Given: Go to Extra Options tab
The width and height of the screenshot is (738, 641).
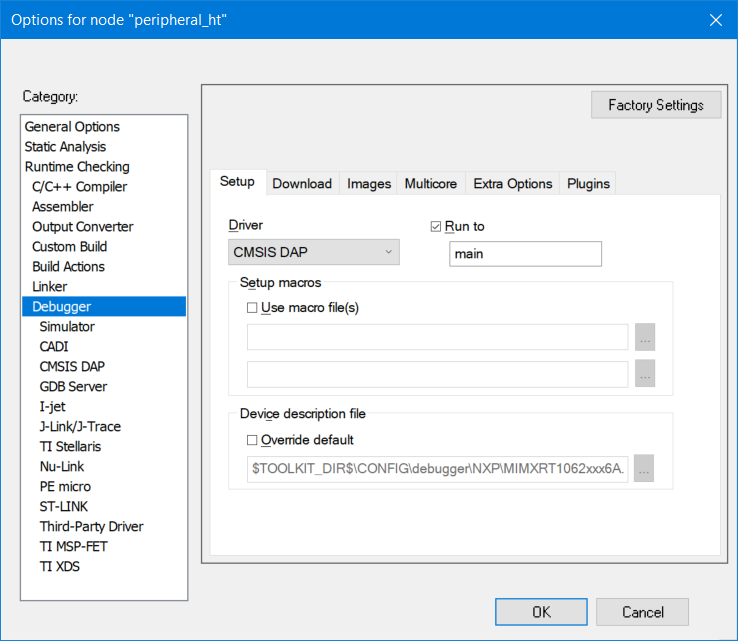Looking at the screenshot, I should [x=512, y=184].
